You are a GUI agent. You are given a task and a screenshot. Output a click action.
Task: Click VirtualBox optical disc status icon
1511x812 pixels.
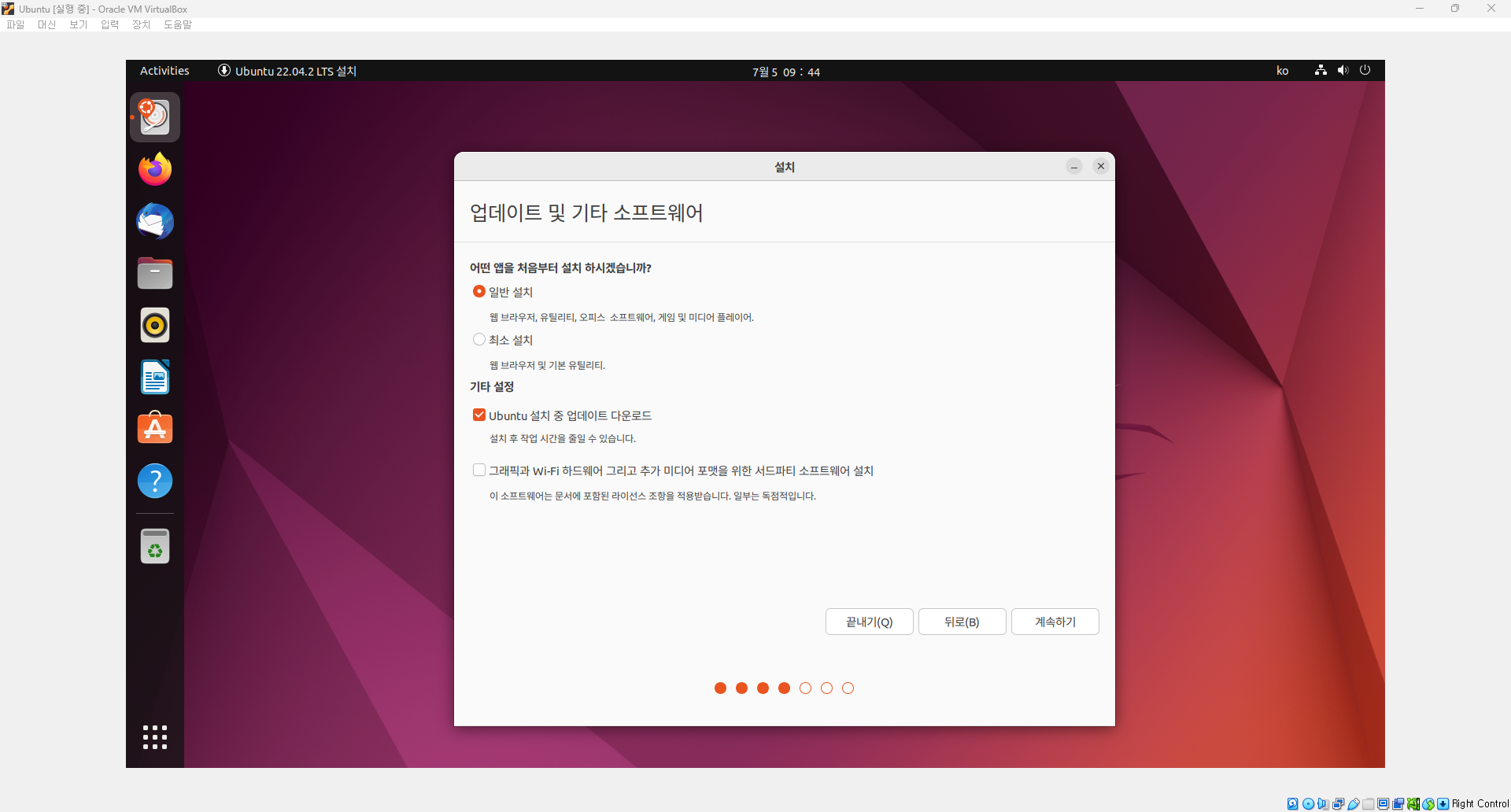point(1308,803)
